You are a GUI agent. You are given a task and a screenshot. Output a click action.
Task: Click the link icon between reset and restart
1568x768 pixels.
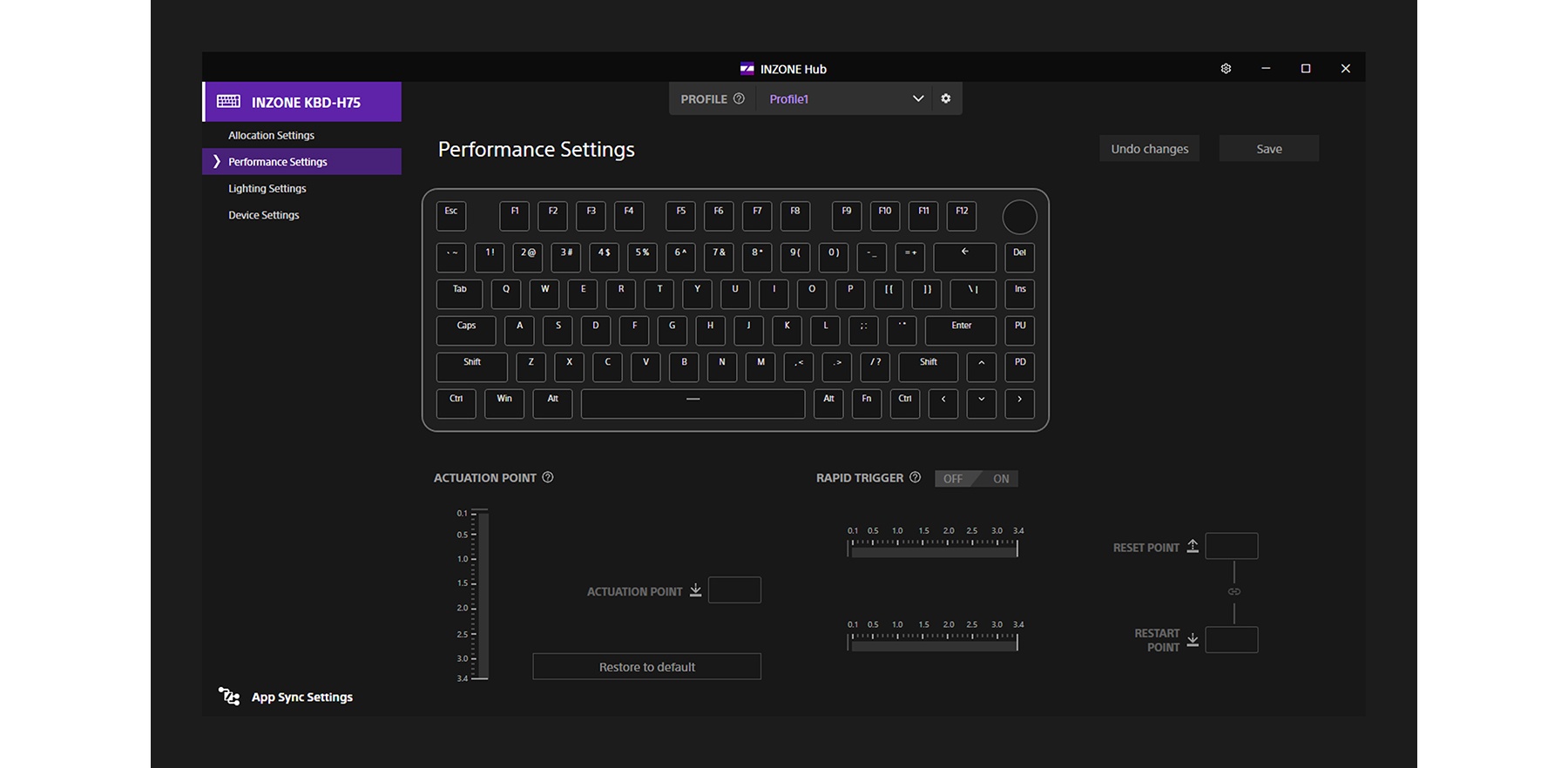pyautogui.click(x=1234, y=592)
